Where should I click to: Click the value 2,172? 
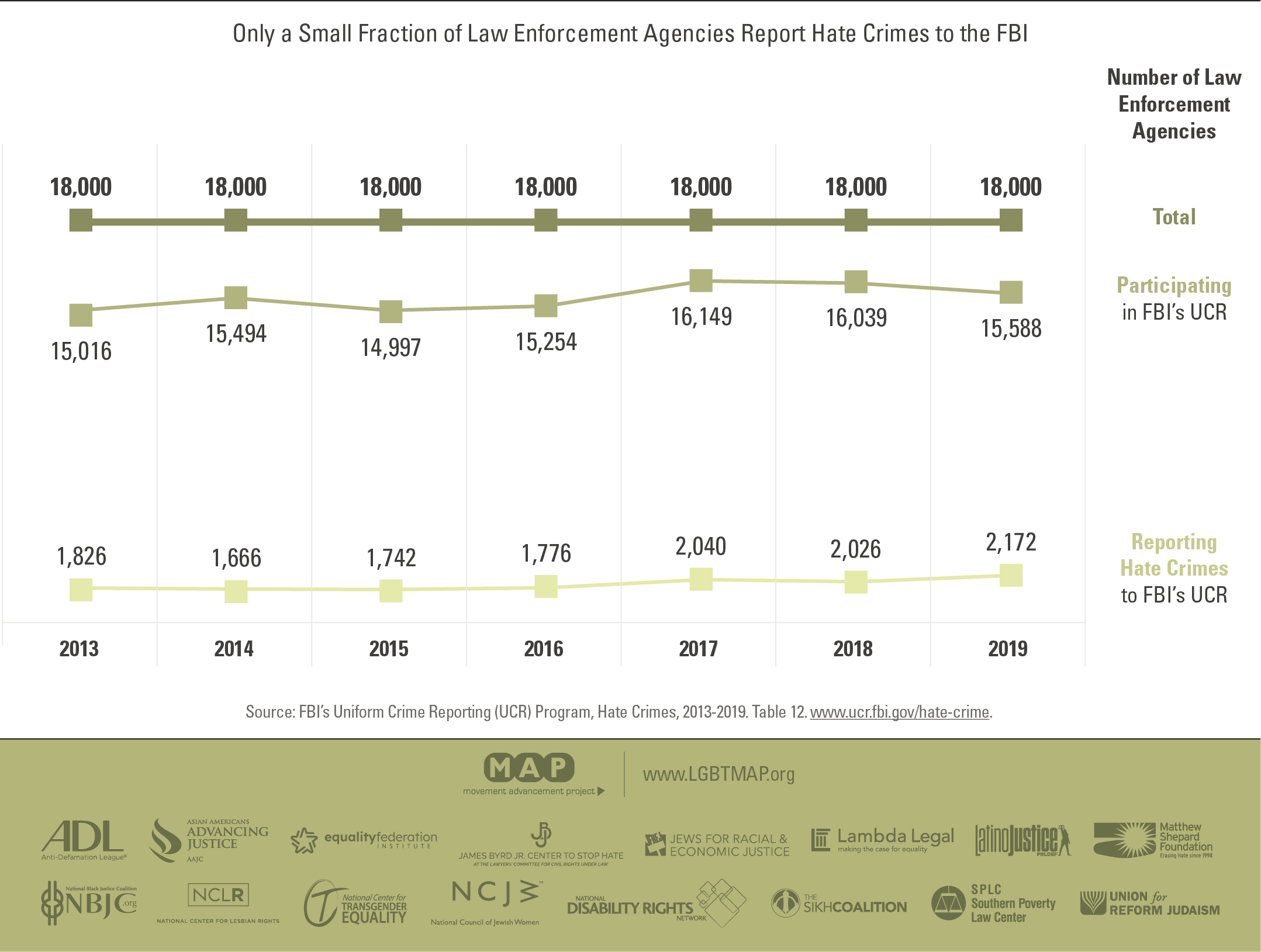[1011, 542]
